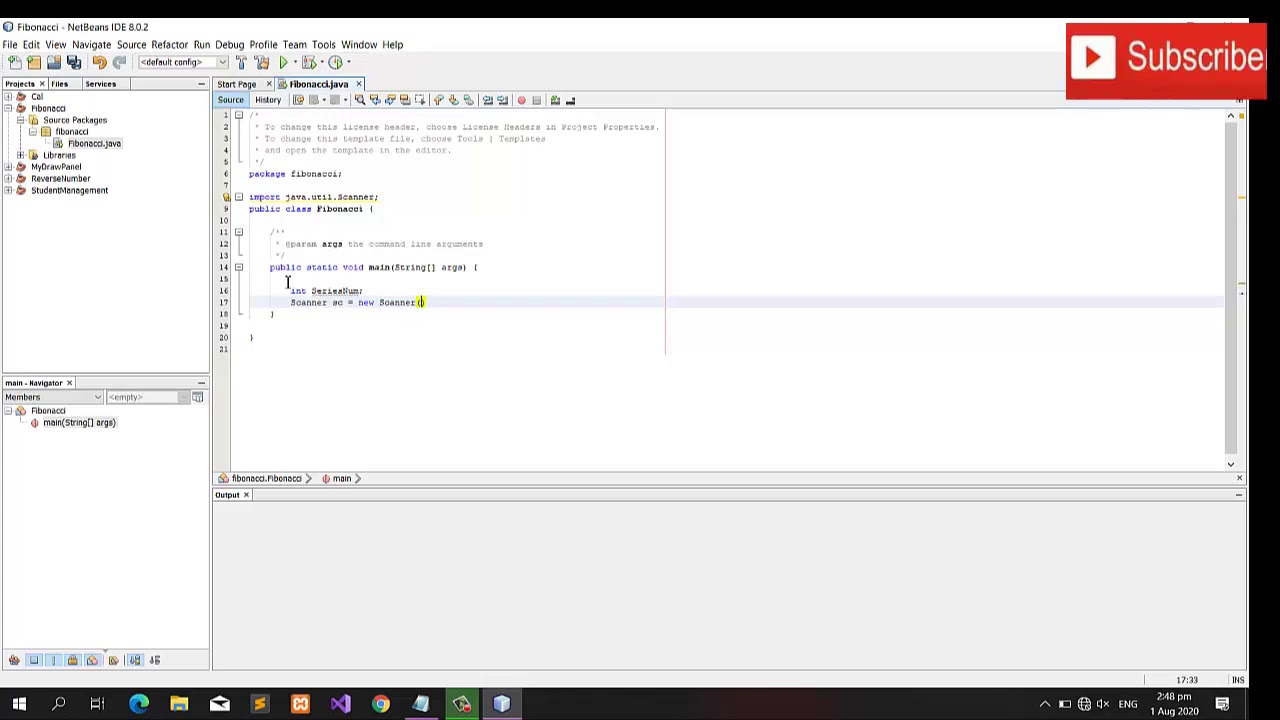The image size is (1280, 720).
Task: Toggle Show Inherited Members in Navigator
Action: (14, 660)
